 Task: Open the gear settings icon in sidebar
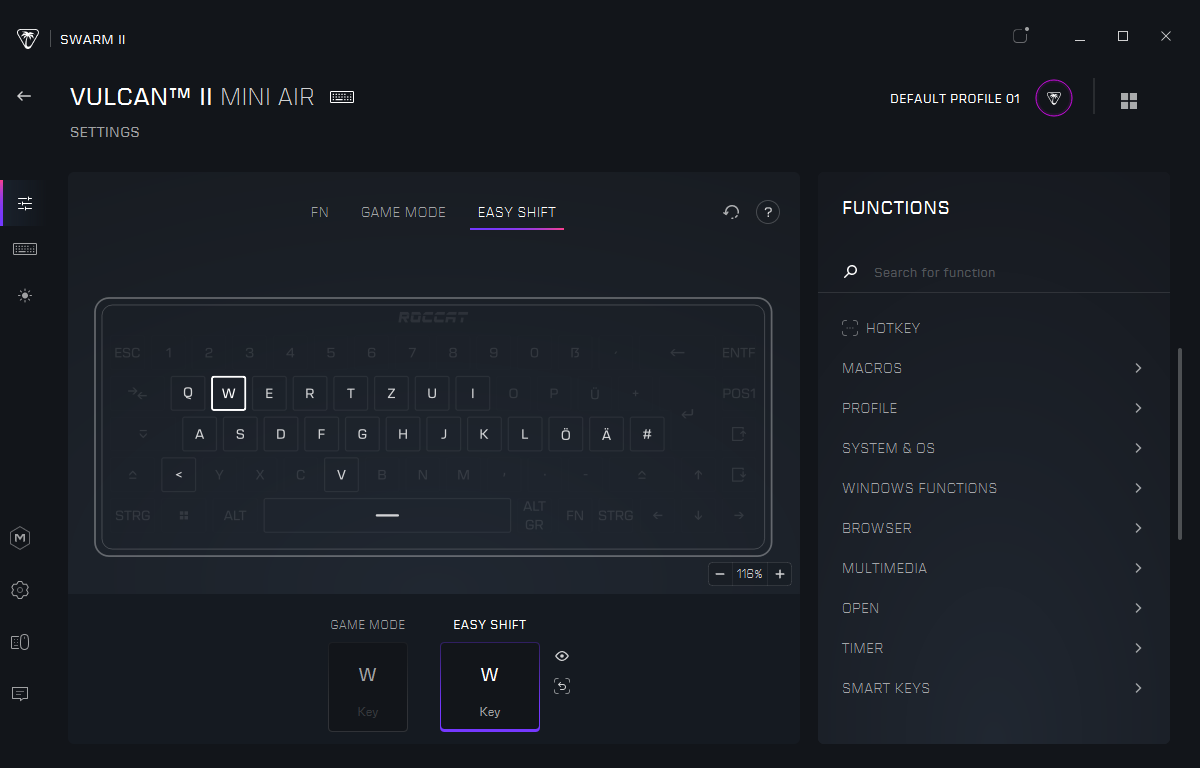(x=20, y=590)
